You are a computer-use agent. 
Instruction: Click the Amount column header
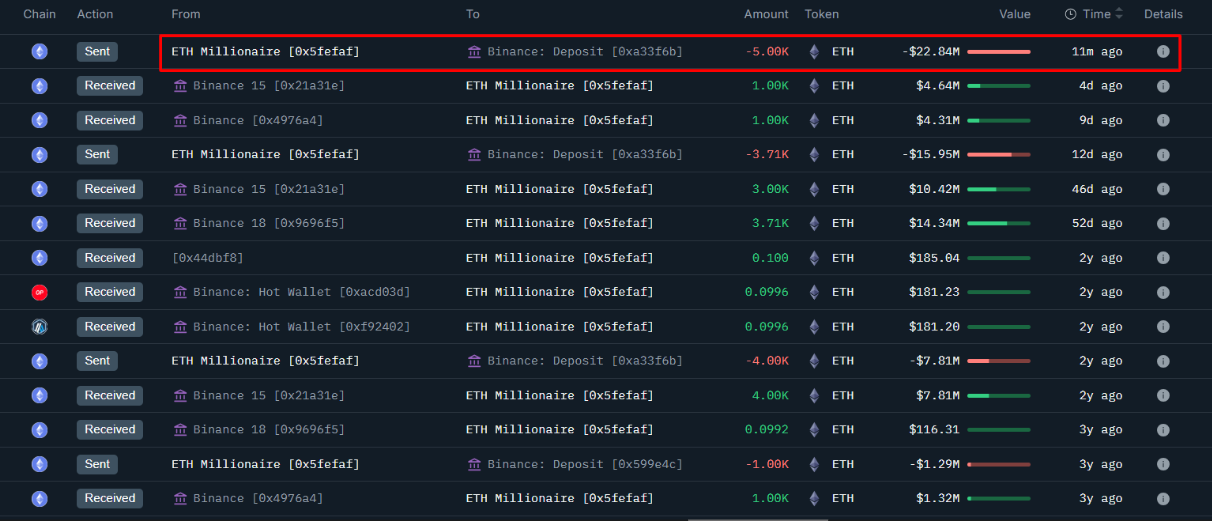click(x=766, y=14)
